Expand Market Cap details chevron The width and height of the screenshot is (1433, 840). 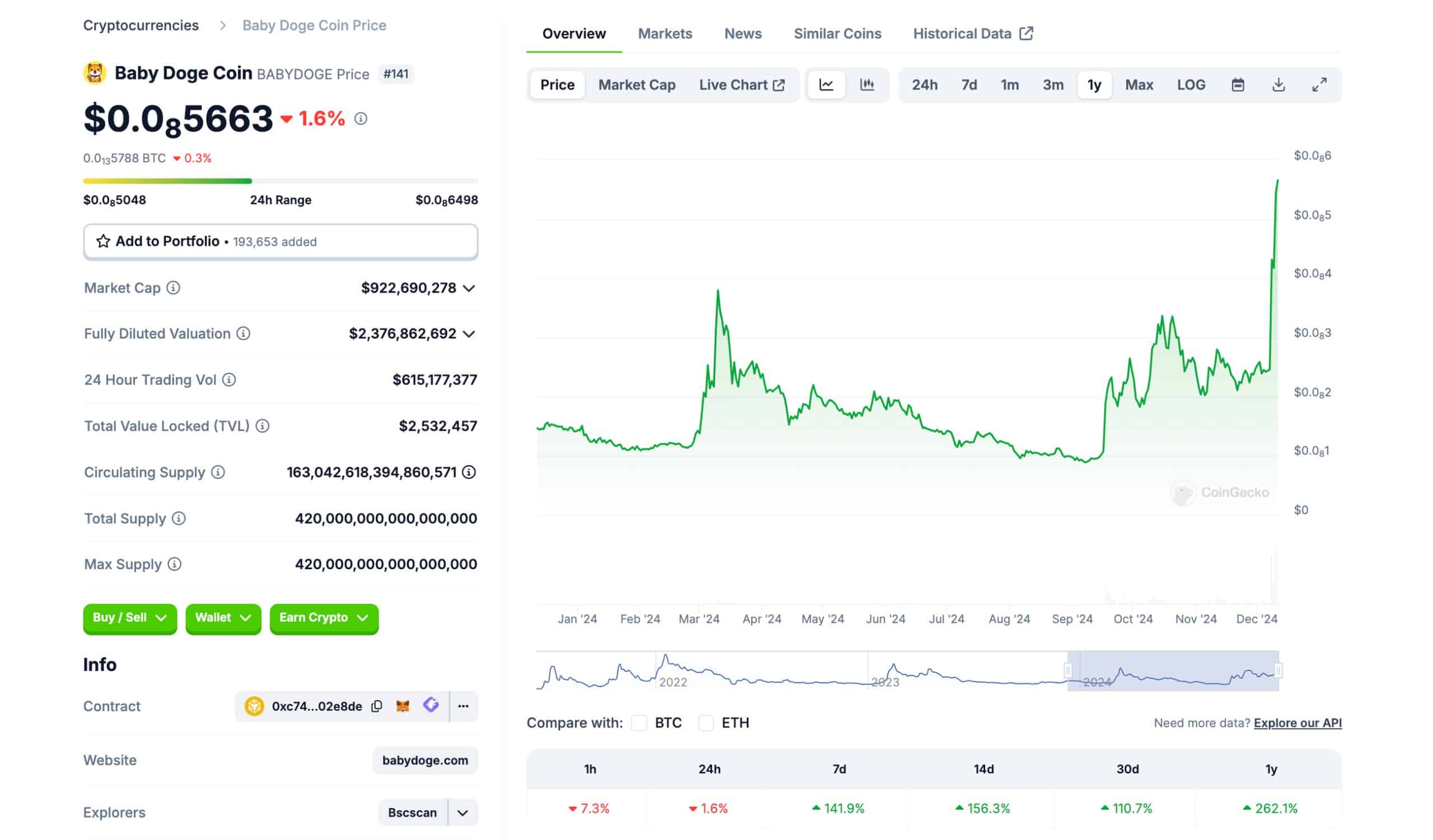click(x=469, y=288)
